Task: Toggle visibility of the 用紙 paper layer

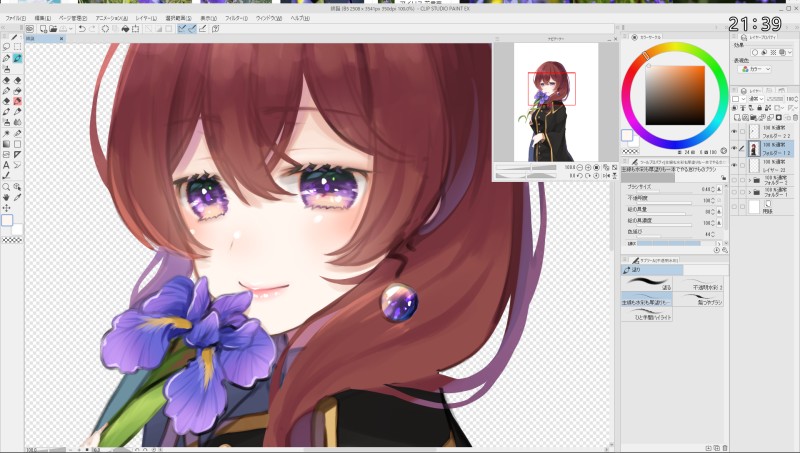Action: tap(734, 207)
